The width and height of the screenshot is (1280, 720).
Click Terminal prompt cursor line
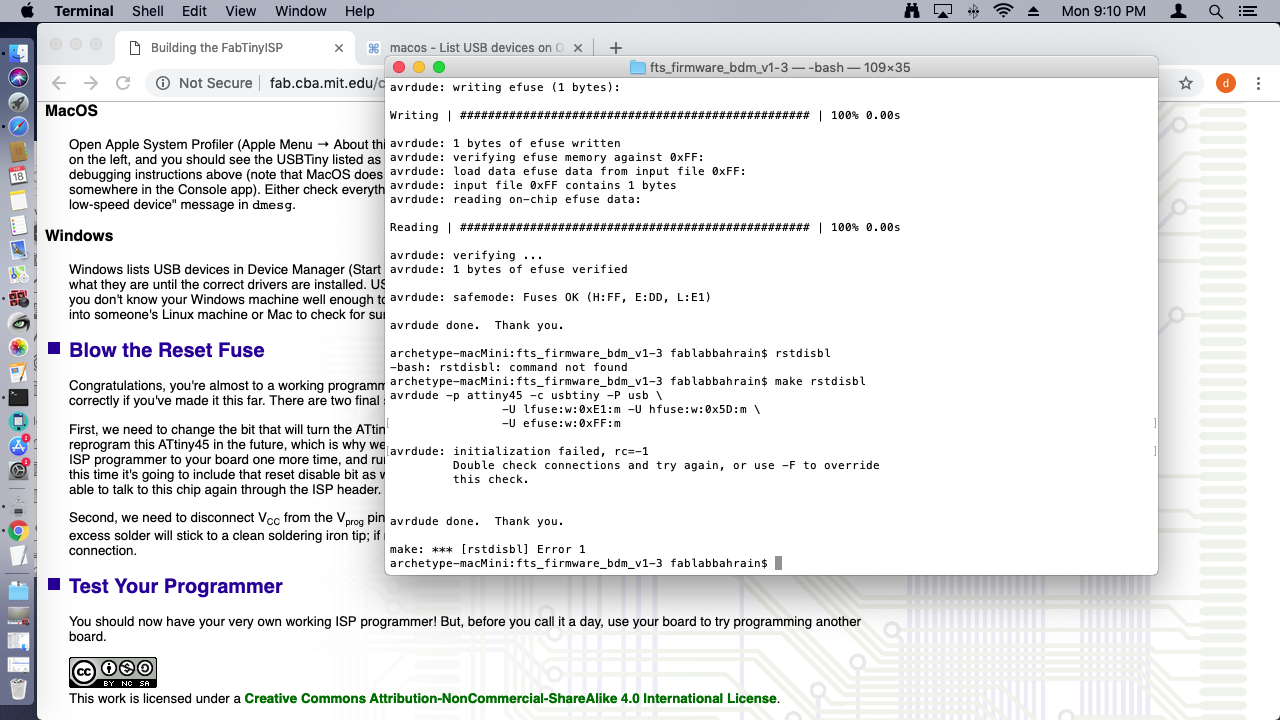click(x=586, y=563)
